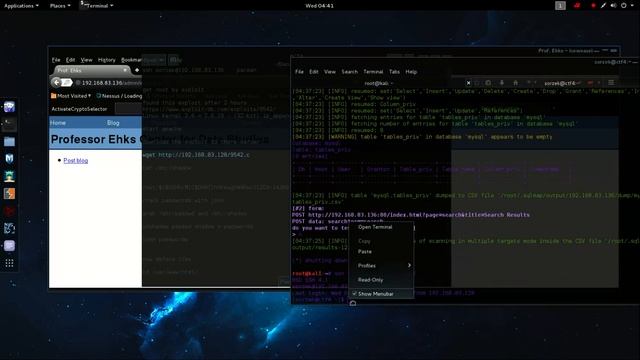This screenshot has width=640, height=360.
Task: Open the Nessus / Loading bookmark
Action: [119, 96]
